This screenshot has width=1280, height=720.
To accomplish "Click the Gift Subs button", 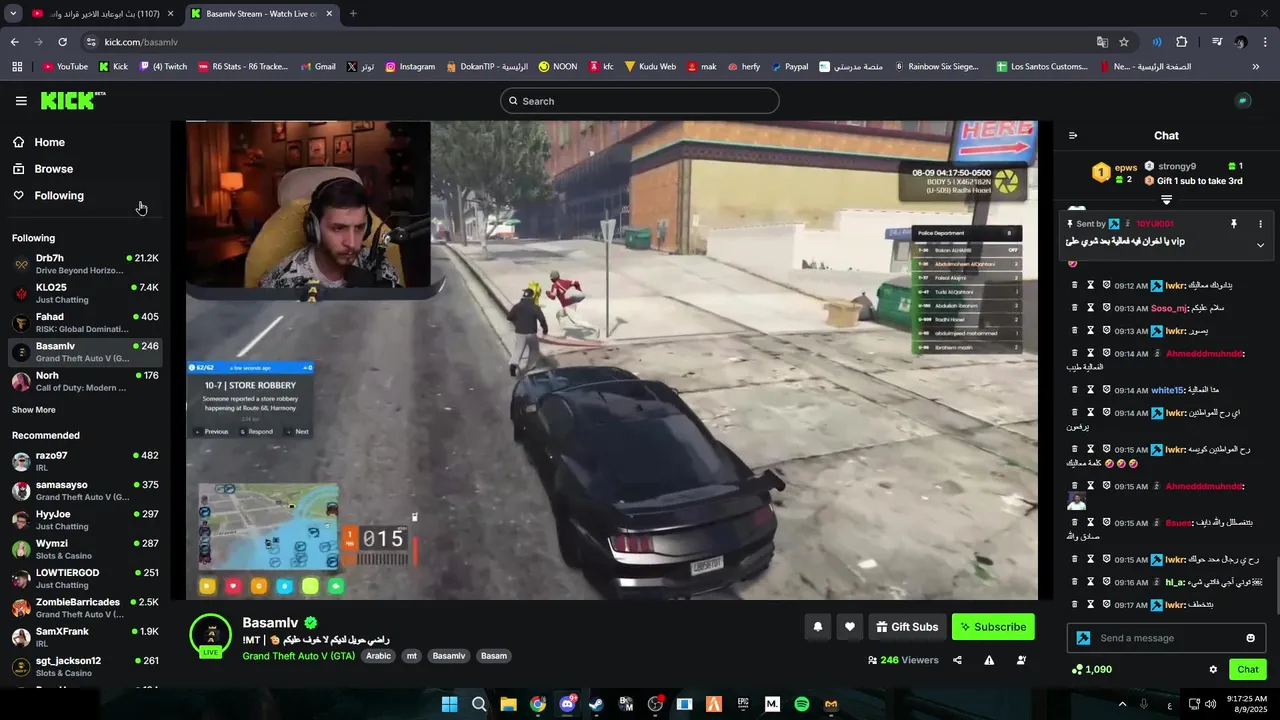I will click(907, 627).
